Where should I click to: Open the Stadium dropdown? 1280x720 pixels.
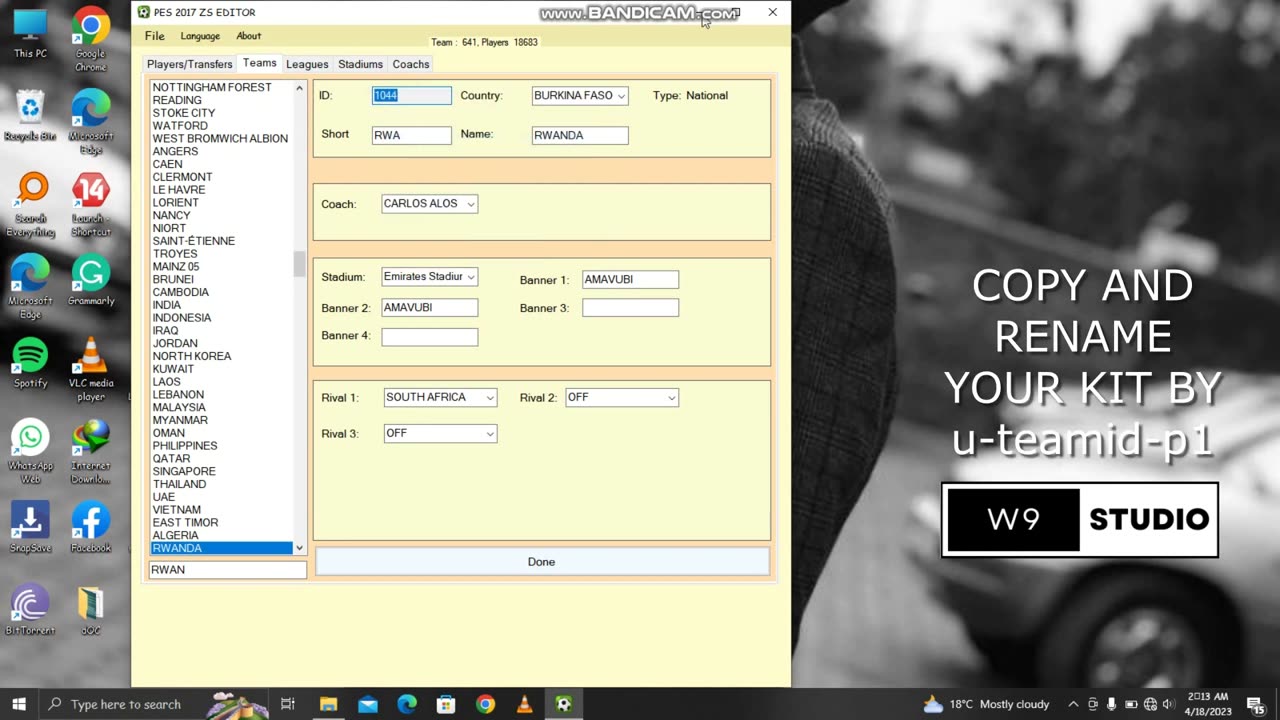point(430,277)
